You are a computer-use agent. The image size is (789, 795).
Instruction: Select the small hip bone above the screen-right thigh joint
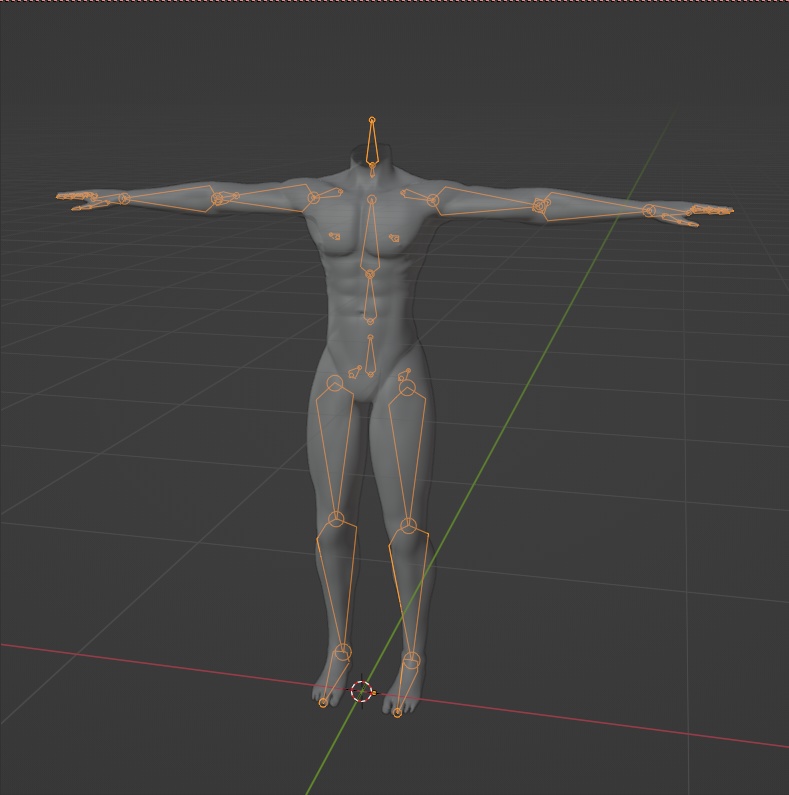coord(404,375)
